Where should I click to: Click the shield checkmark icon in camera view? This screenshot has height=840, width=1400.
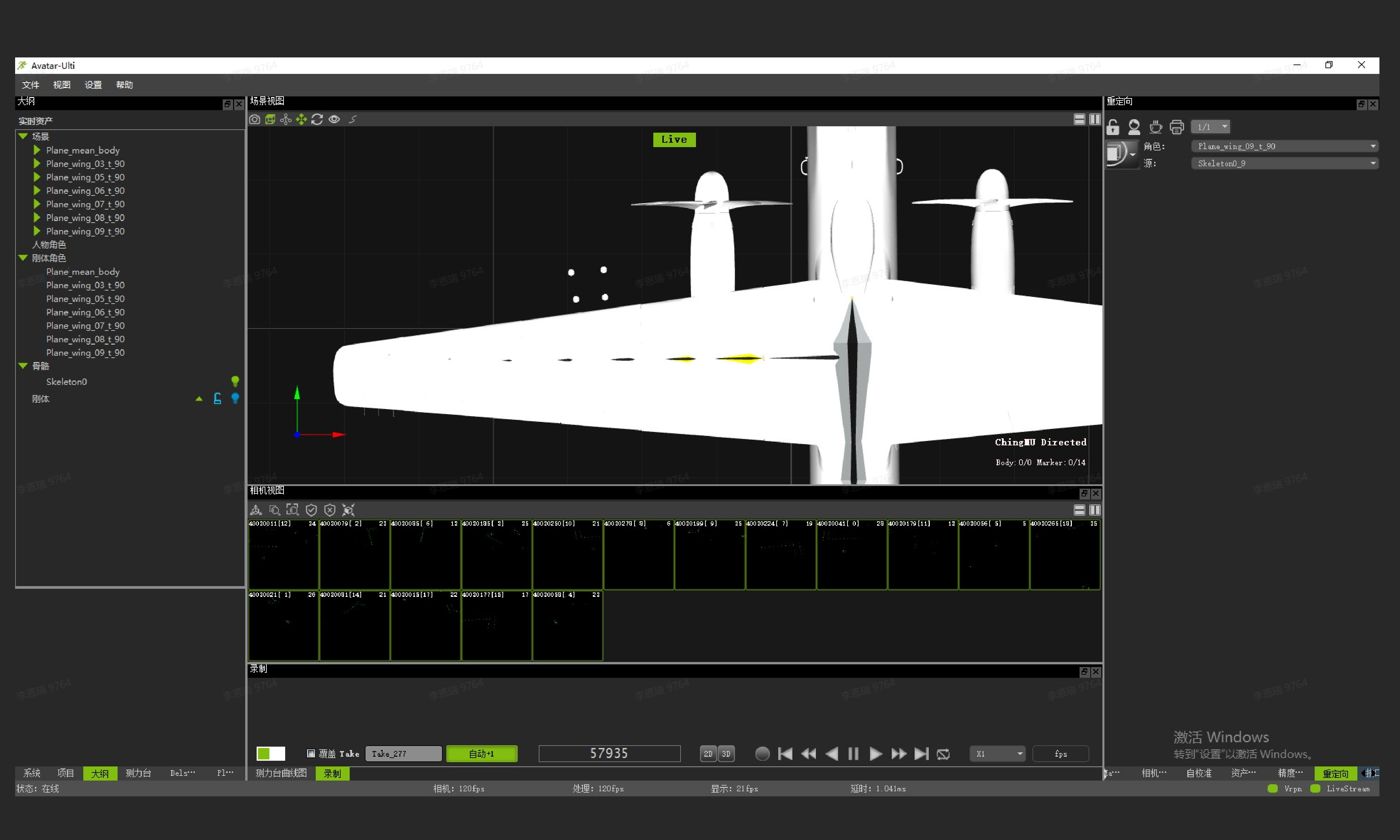pyautogui.click(x=311, y=510)
